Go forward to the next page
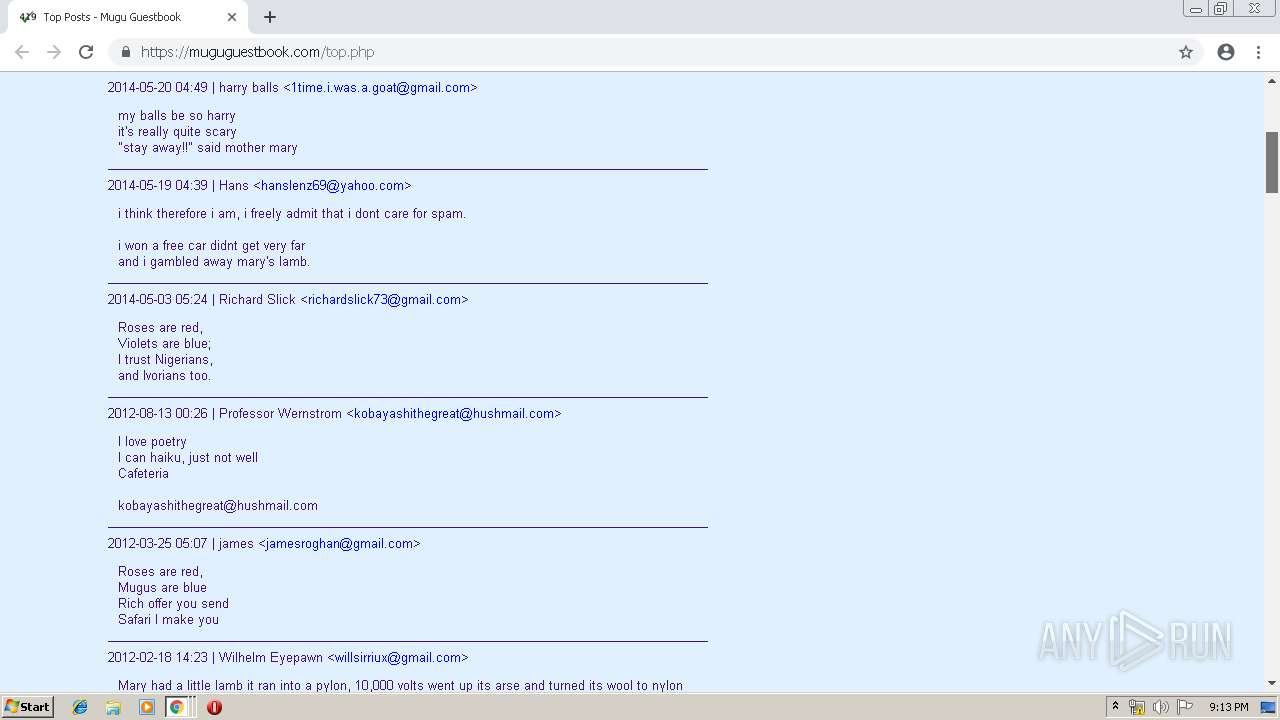The height and width of the screenshot is (720, 1280). [54, 52]
